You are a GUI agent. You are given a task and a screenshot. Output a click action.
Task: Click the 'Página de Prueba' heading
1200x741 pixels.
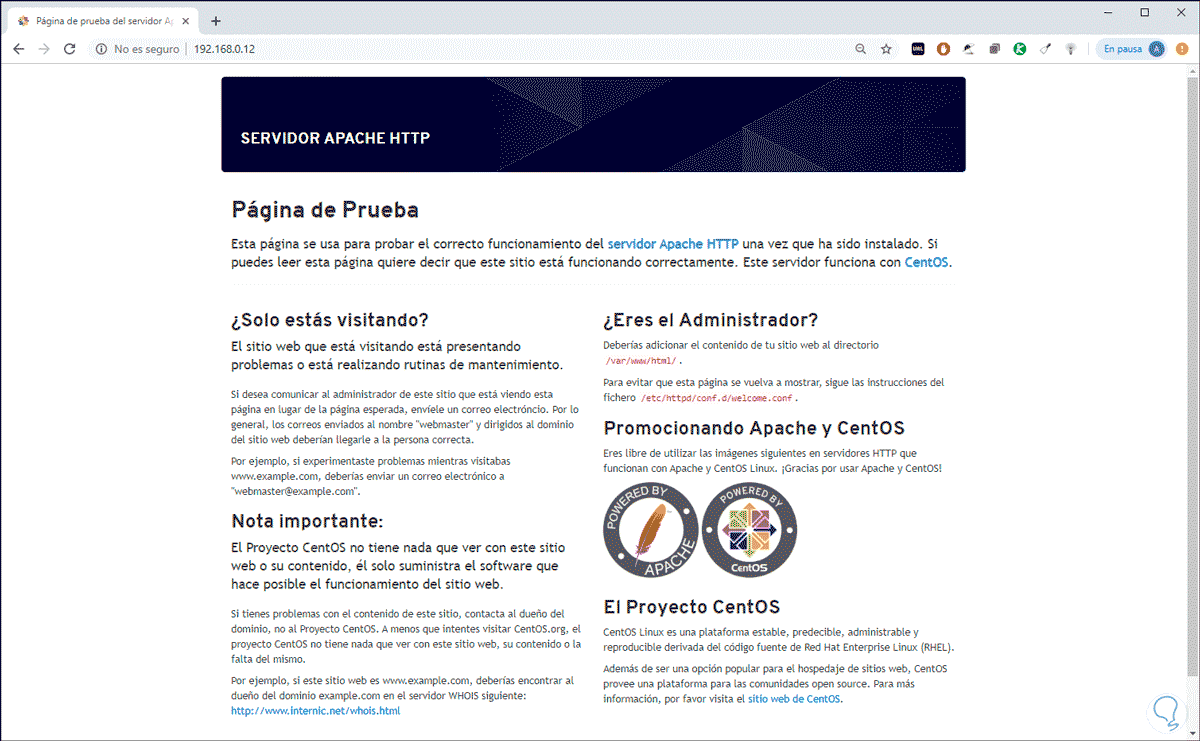[325, 211]
